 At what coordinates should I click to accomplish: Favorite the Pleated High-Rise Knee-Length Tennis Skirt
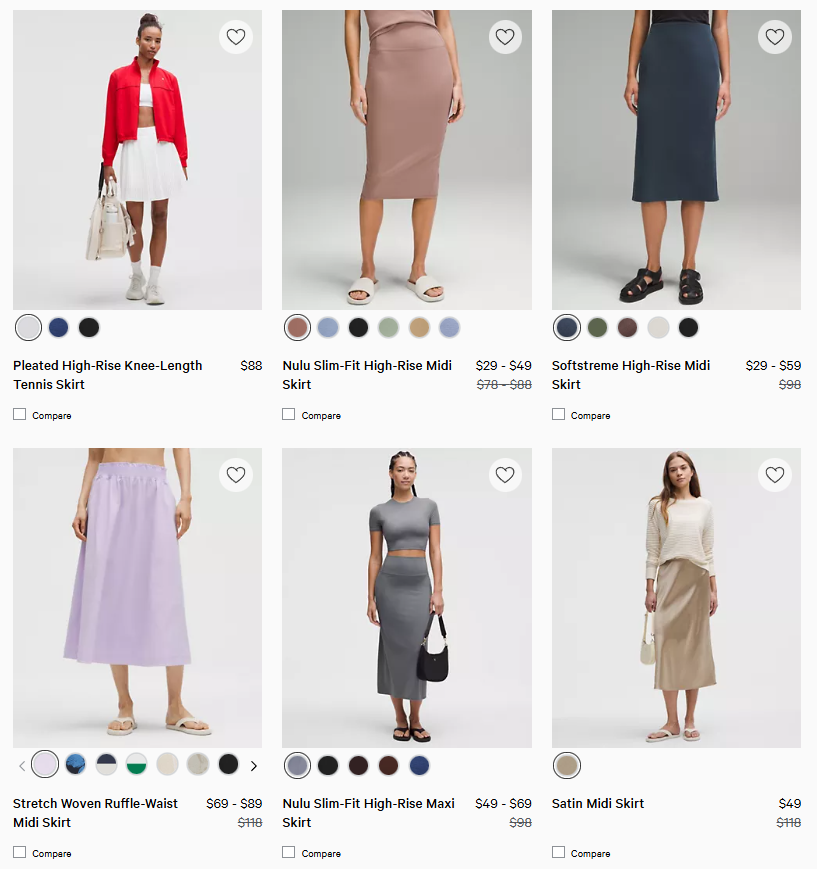point(236,37)
